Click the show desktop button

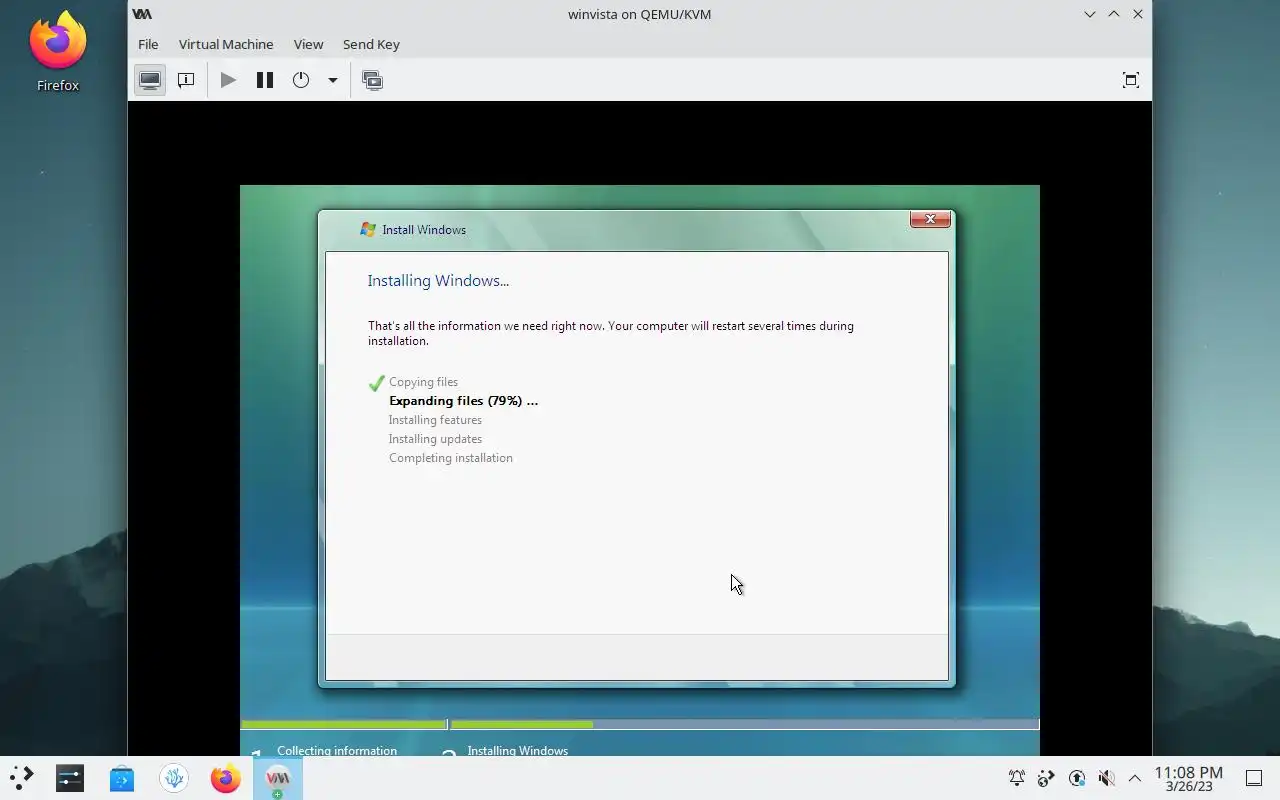tap(1254, 778)
